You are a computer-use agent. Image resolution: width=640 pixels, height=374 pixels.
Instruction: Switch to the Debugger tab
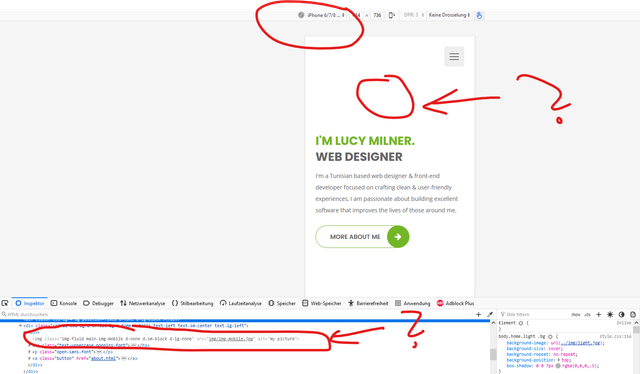point(98,303)
